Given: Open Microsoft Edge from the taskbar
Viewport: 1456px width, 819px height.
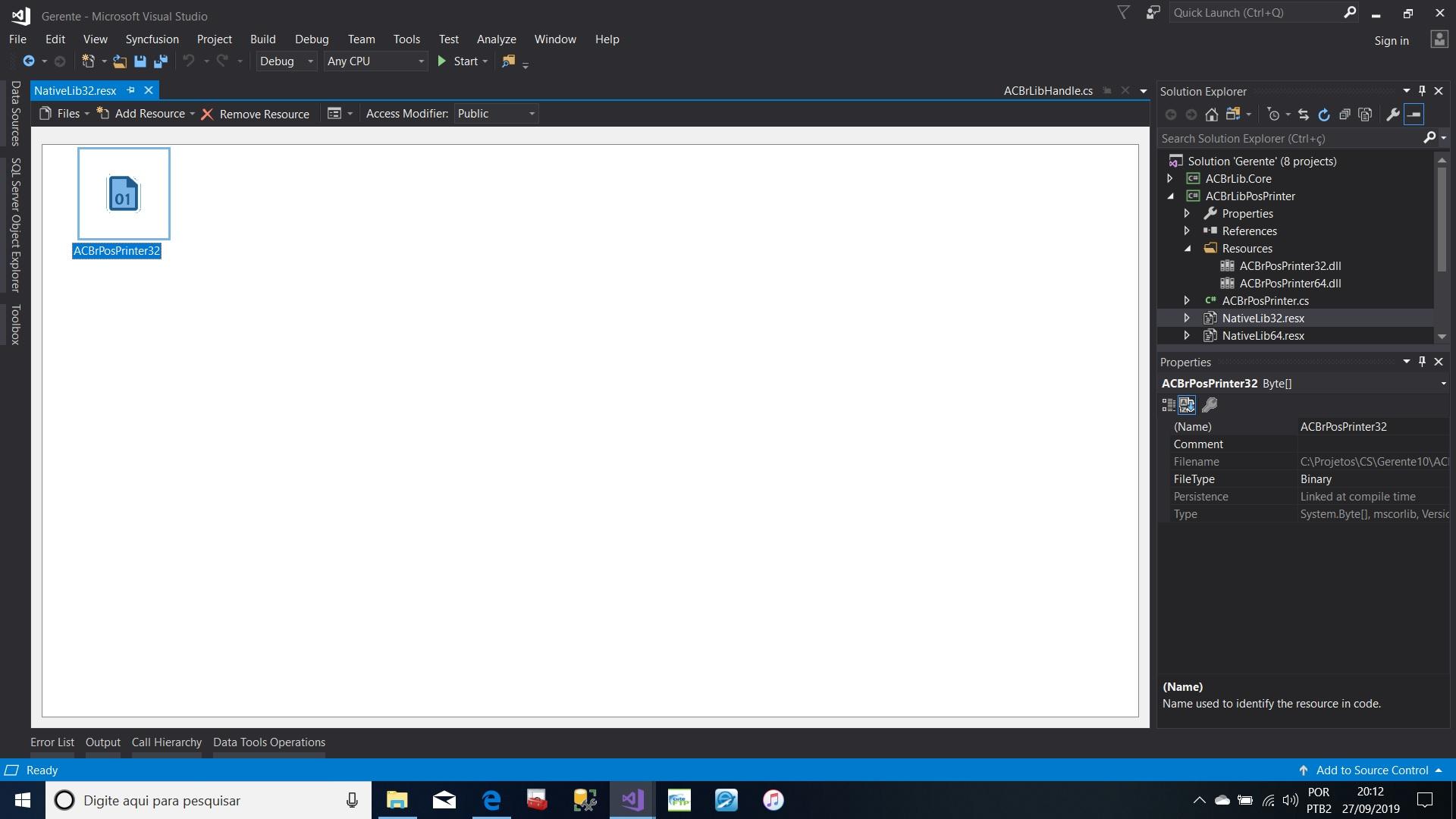Looking at the screenshot, I should pos(491,800).
